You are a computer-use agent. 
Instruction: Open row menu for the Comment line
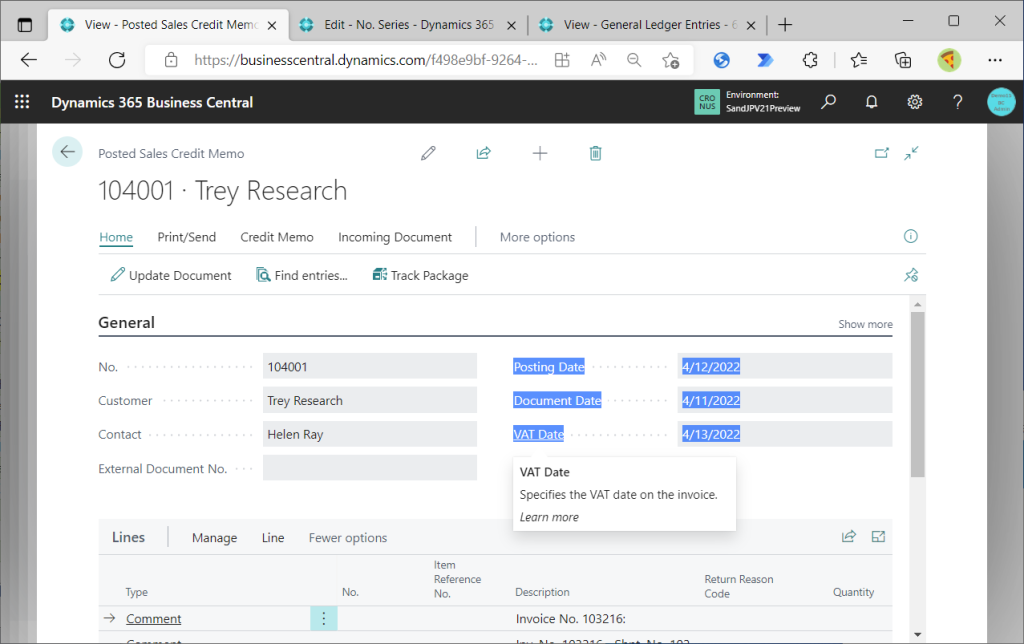(323, 618)
